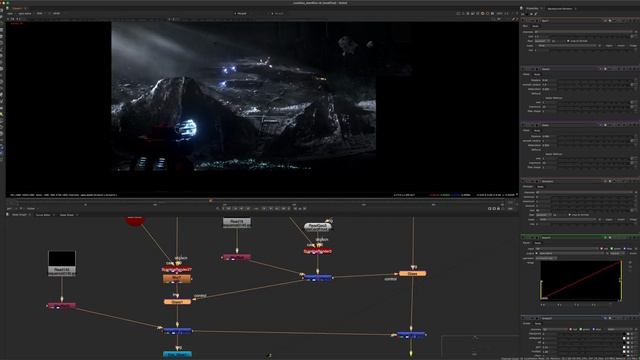The height and width of the screenshot is (360, 640).
Task: Open the channels dropdown in the ColorLookup panel
Action: point(567,249)
